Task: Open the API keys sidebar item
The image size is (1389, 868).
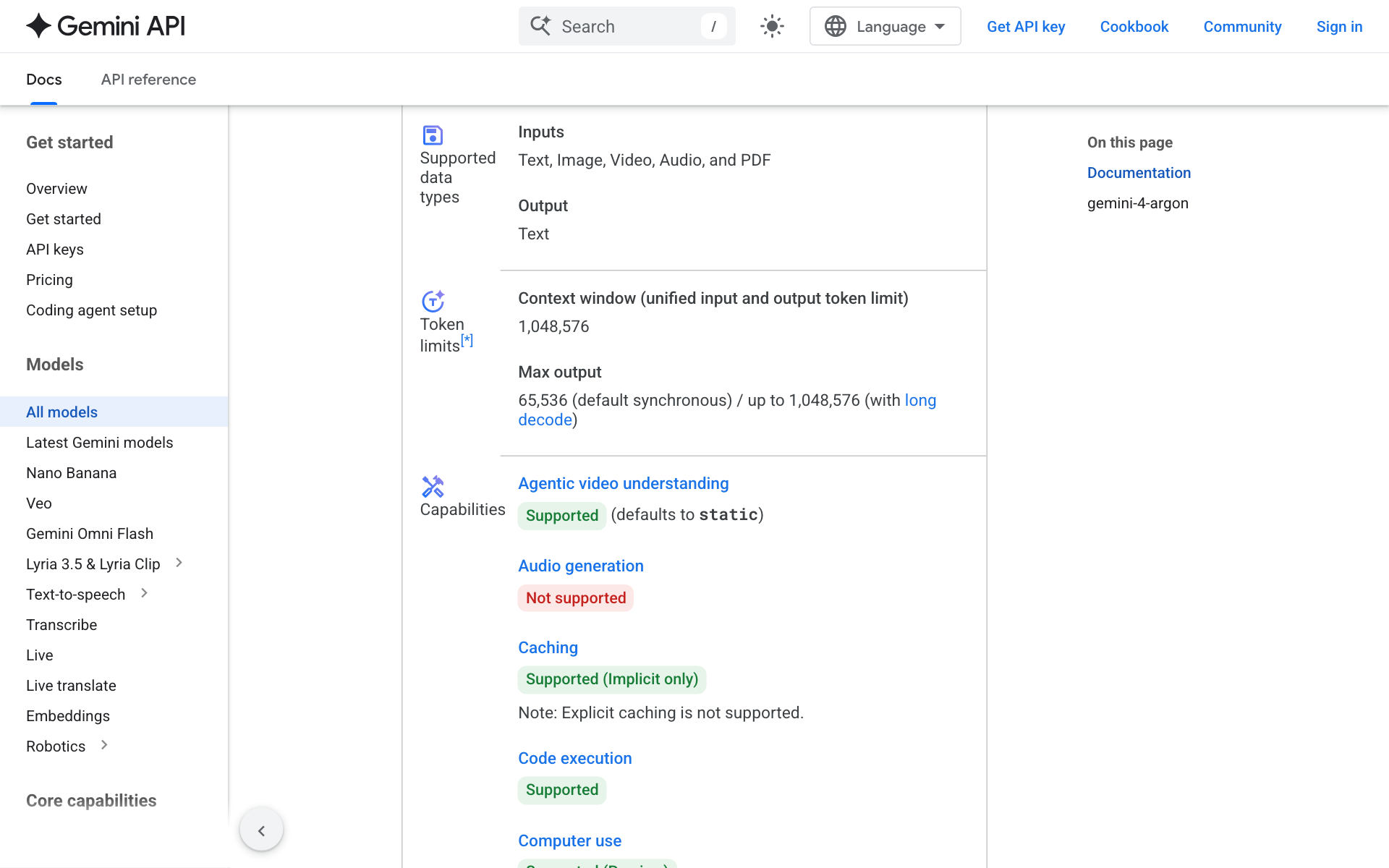Action: [x=55, y=250]
